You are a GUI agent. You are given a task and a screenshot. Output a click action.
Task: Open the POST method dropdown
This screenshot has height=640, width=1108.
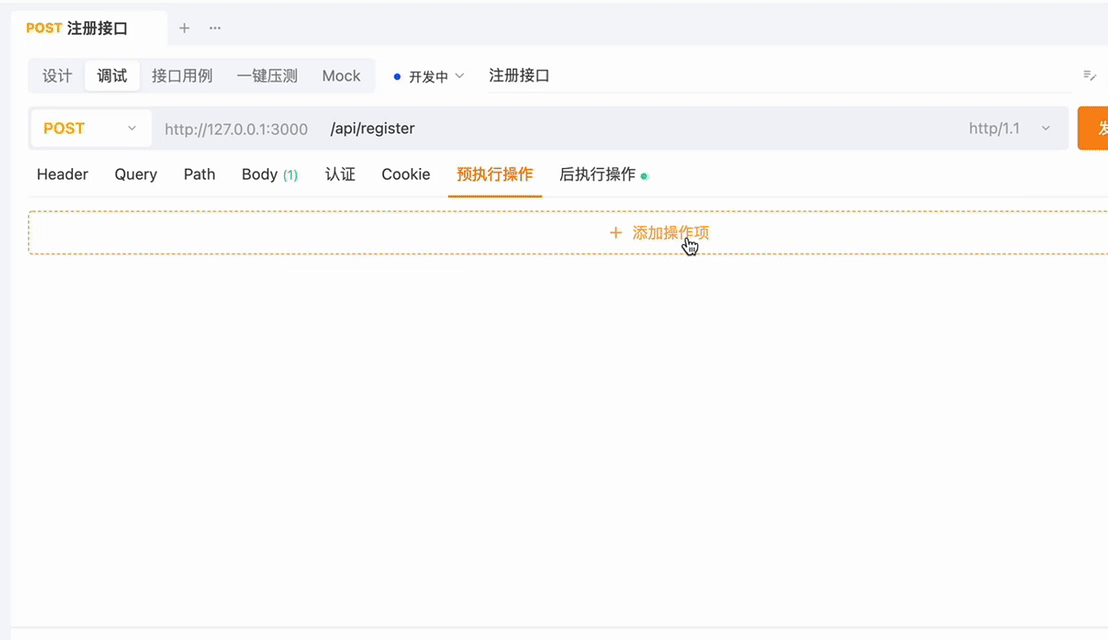pyautogui.click(x=131, y=128)
